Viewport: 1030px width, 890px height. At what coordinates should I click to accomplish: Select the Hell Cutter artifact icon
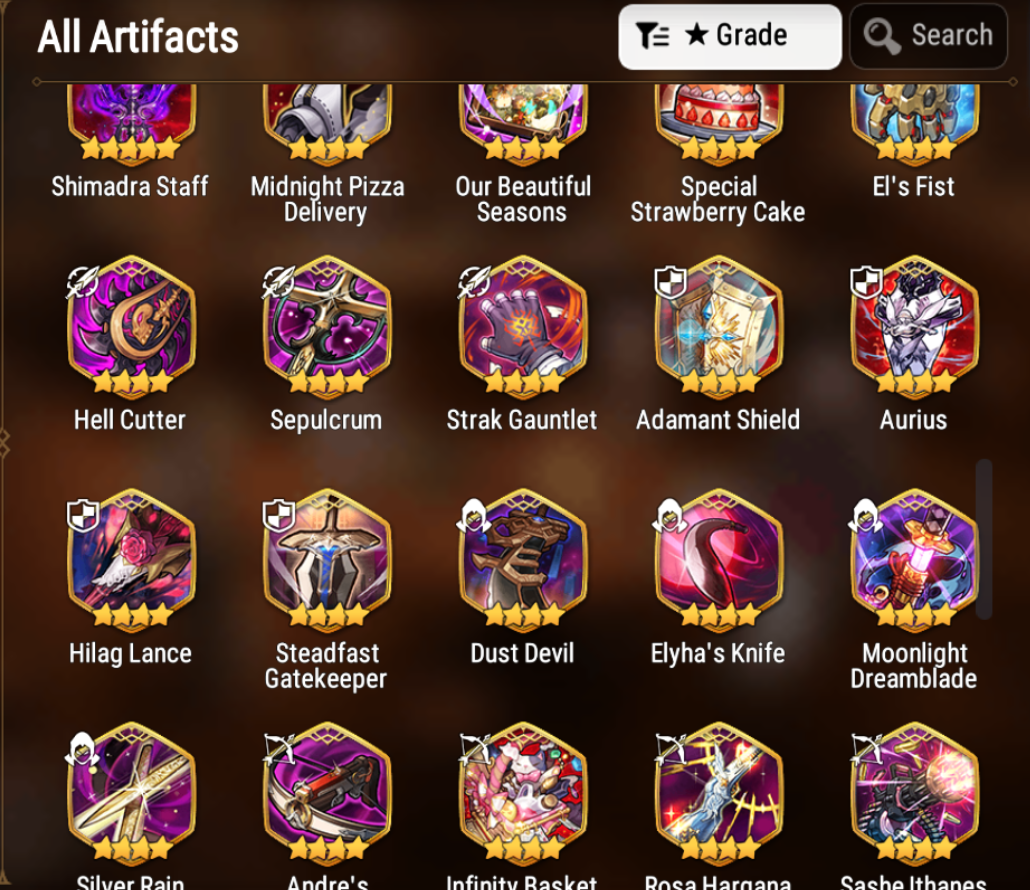(x=131, y=327)
